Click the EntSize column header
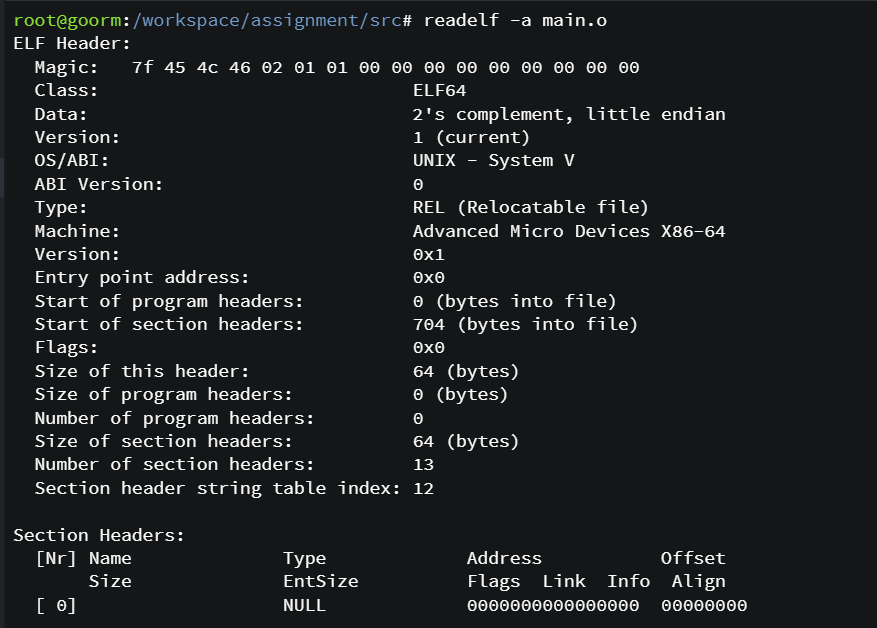 point(321,582)
